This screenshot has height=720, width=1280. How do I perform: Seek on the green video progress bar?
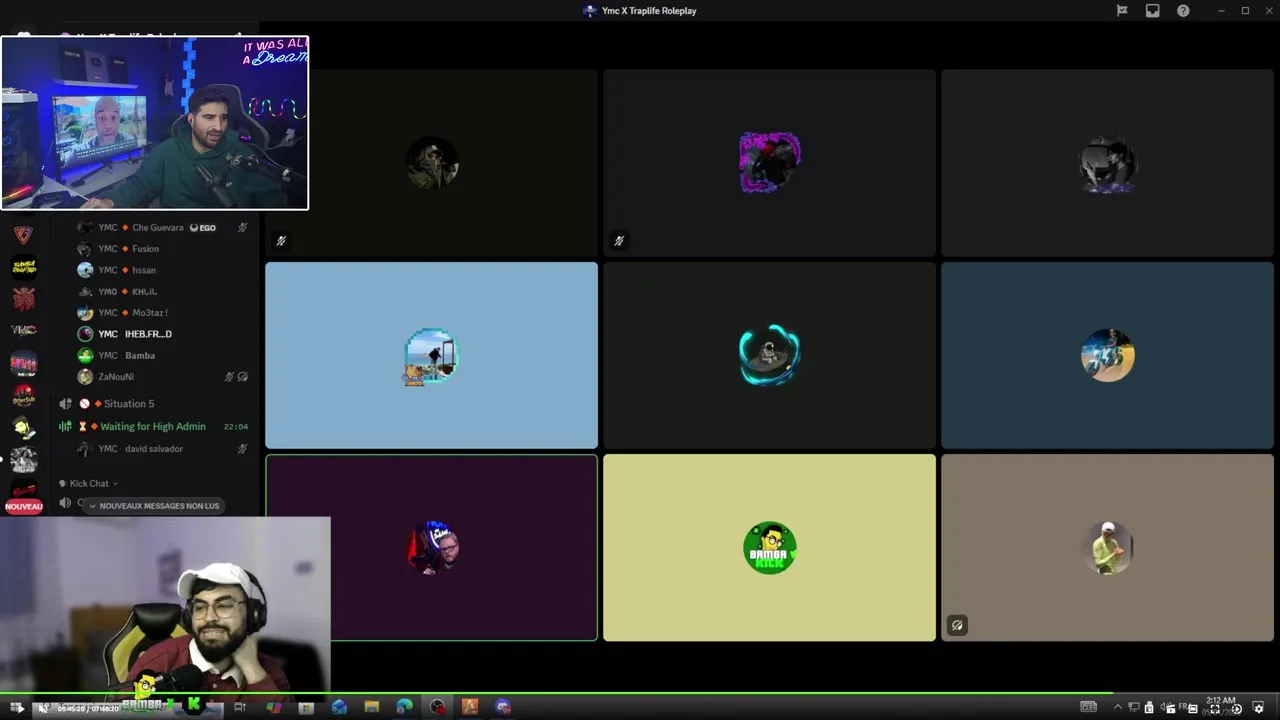point(640,694)
